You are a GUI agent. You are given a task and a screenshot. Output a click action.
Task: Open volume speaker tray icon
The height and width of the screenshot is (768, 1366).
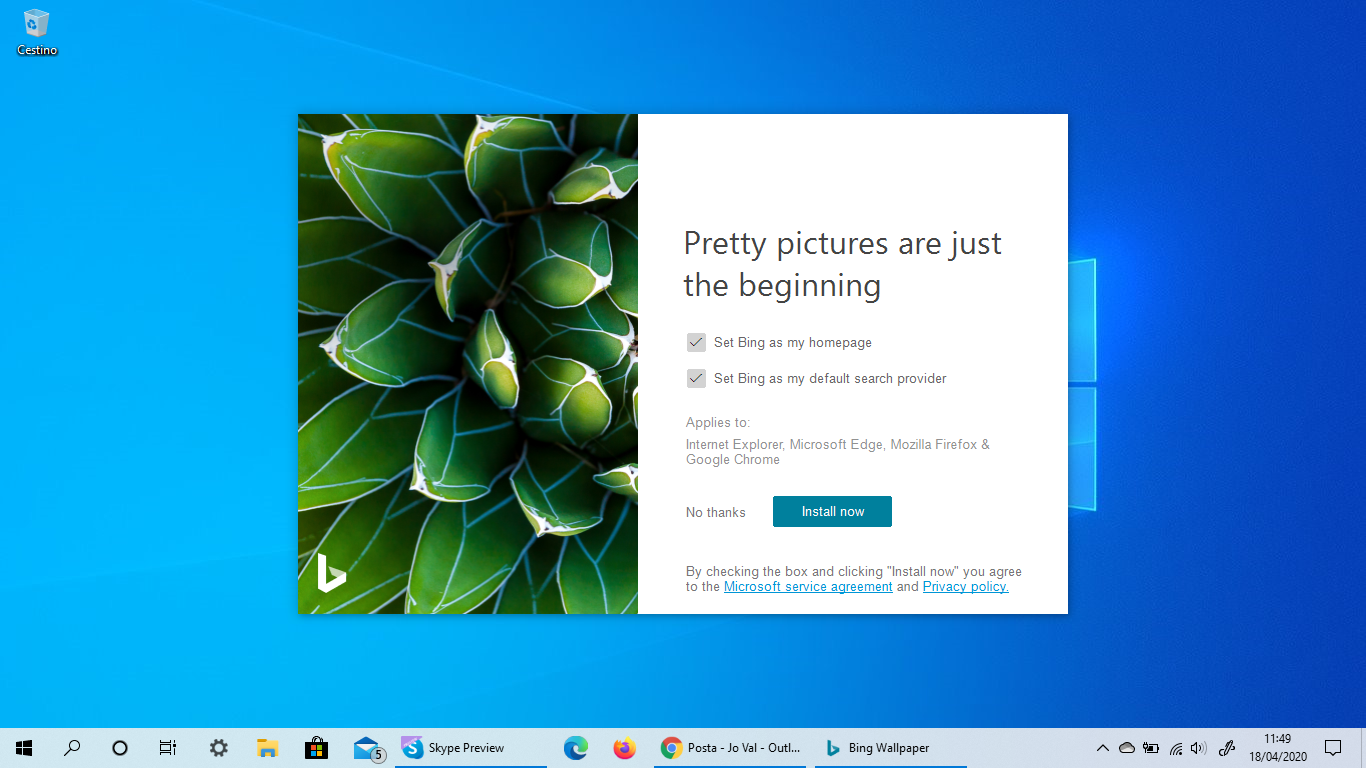coord(1199,748)
